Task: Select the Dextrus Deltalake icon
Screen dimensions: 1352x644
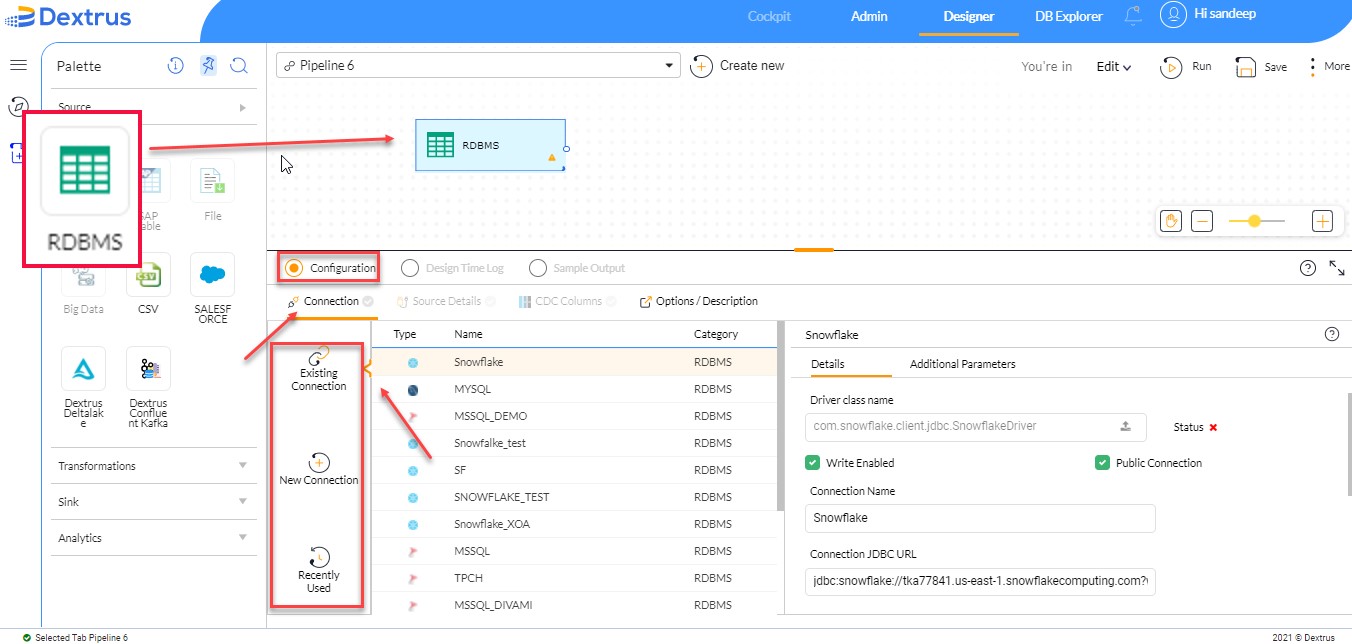Action: pyautogui.click(x=84, y=369)
